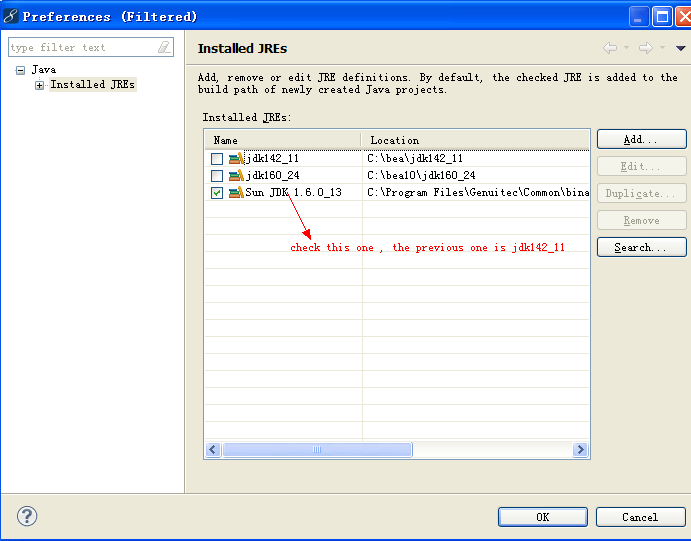Maximize the Preferences window
691x541 pixels.
(662, 17)
